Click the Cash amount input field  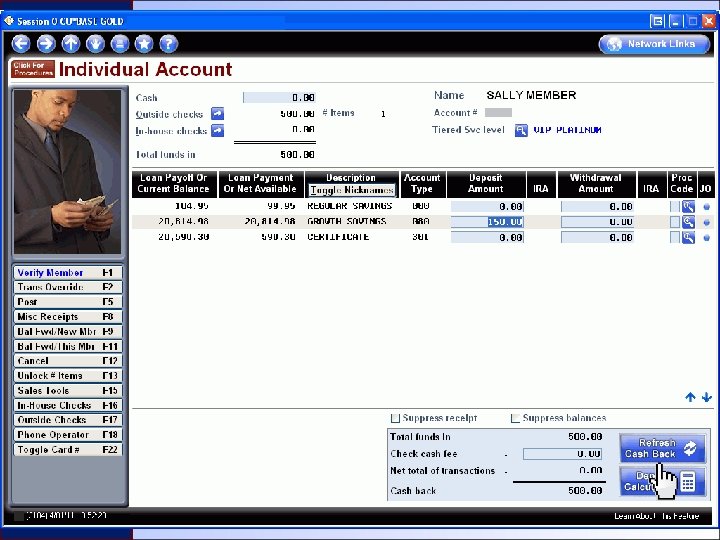279,98
